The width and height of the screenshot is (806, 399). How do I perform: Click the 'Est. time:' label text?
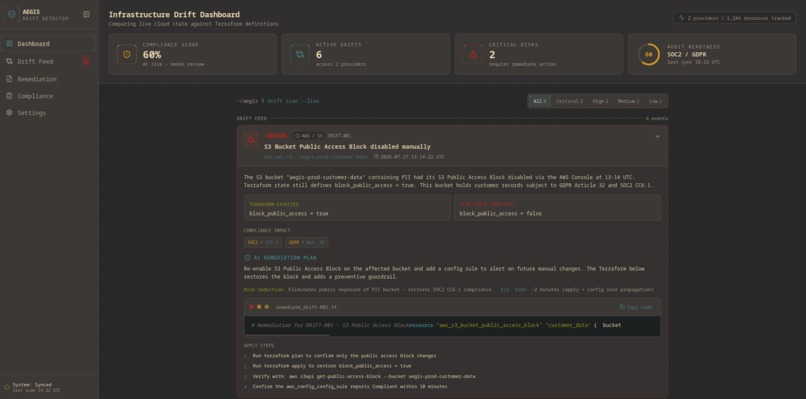(515, 289)
